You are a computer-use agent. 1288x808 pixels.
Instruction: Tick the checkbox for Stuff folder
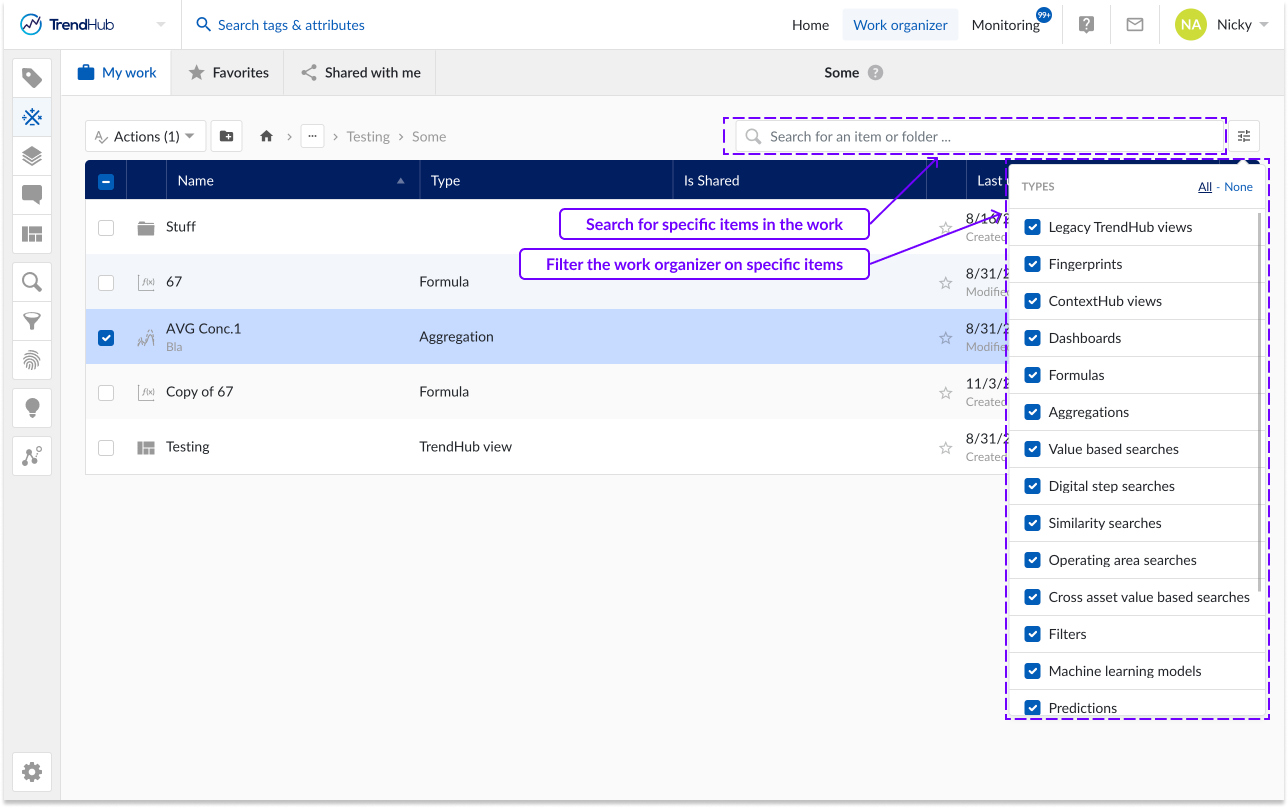pyautogui.click(x=106, y=228)
